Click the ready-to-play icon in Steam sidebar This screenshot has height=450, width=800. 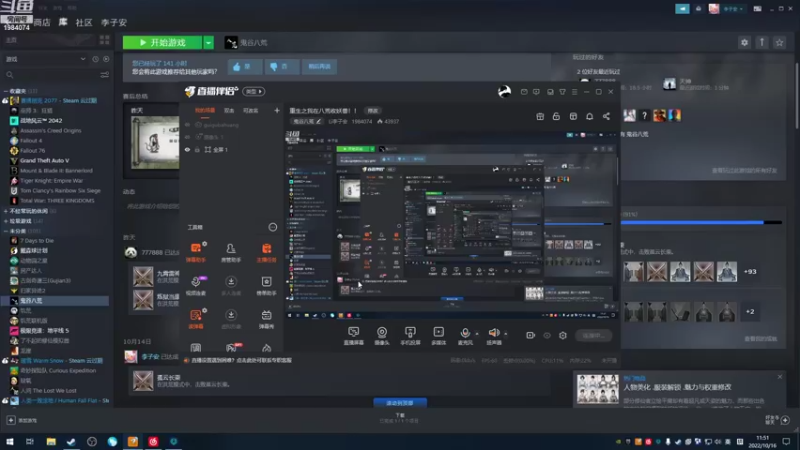[106, 59]
